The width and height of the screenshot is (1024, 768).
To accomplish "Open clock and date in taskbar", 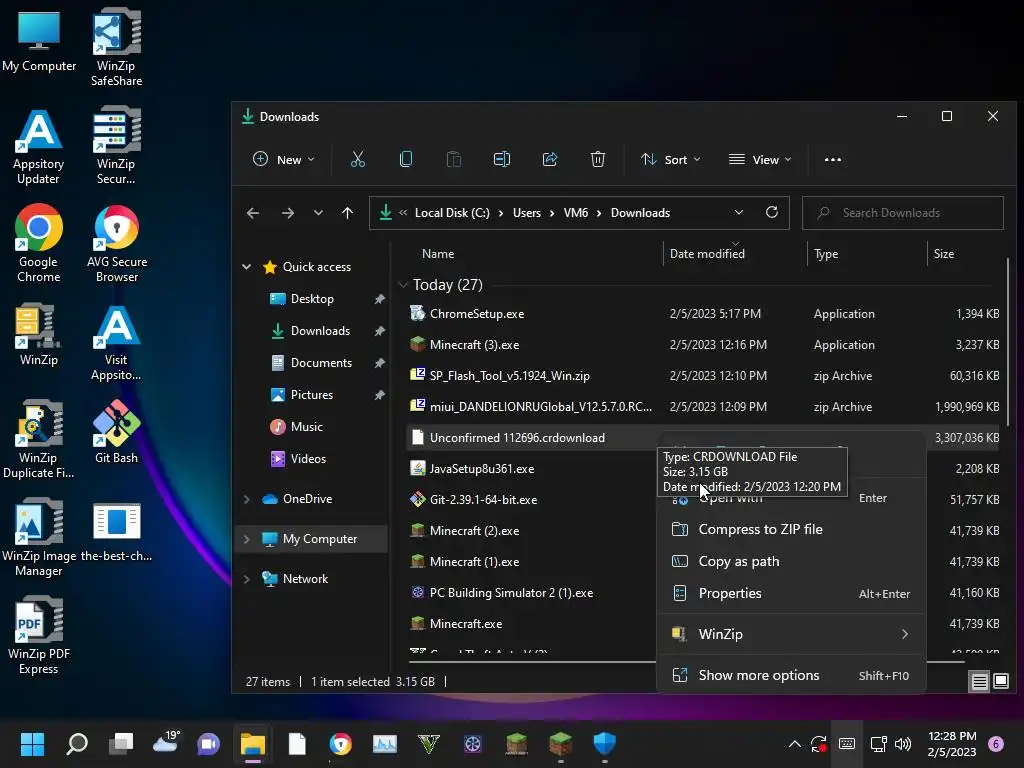I will [952, 744].
